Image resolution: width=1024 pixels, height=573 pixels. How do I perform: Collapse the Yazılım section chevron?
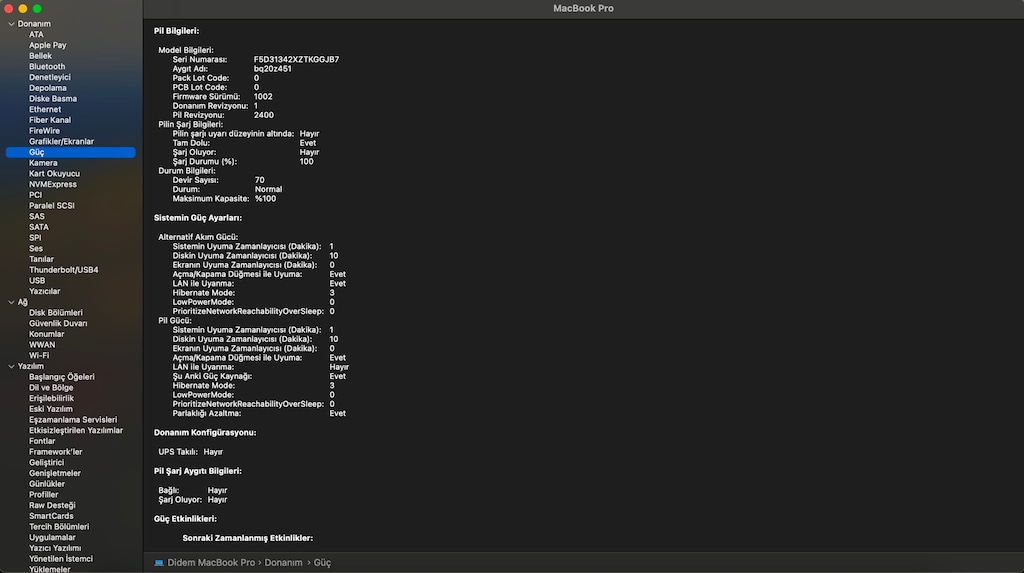[11, 367]
